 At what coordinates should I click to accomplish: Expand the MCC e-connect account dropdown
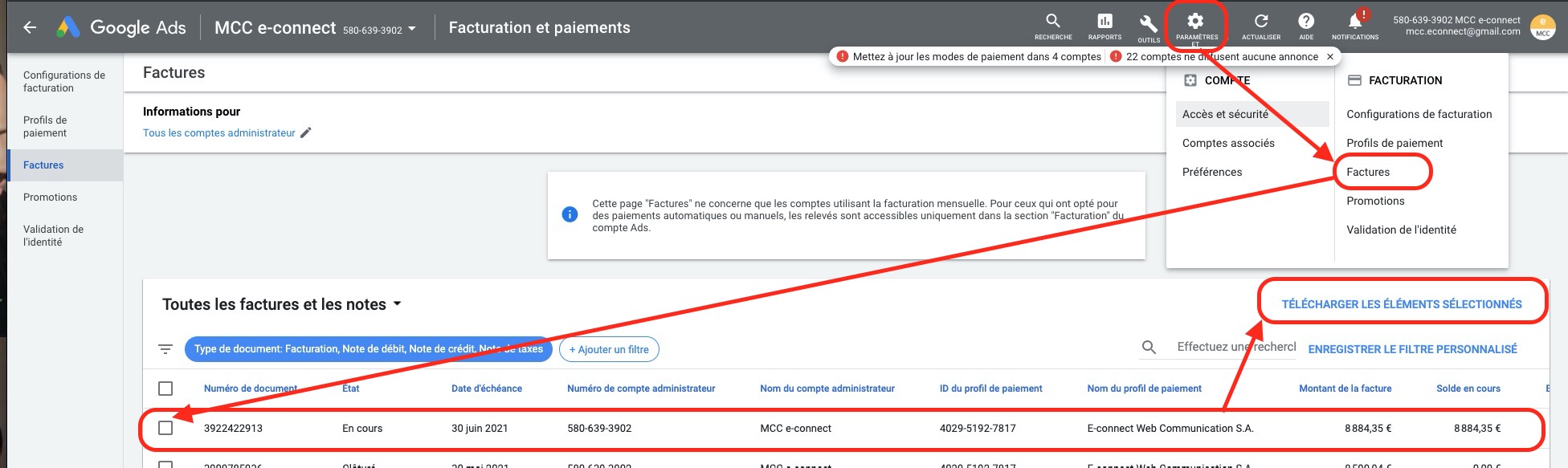click(412, 29)
